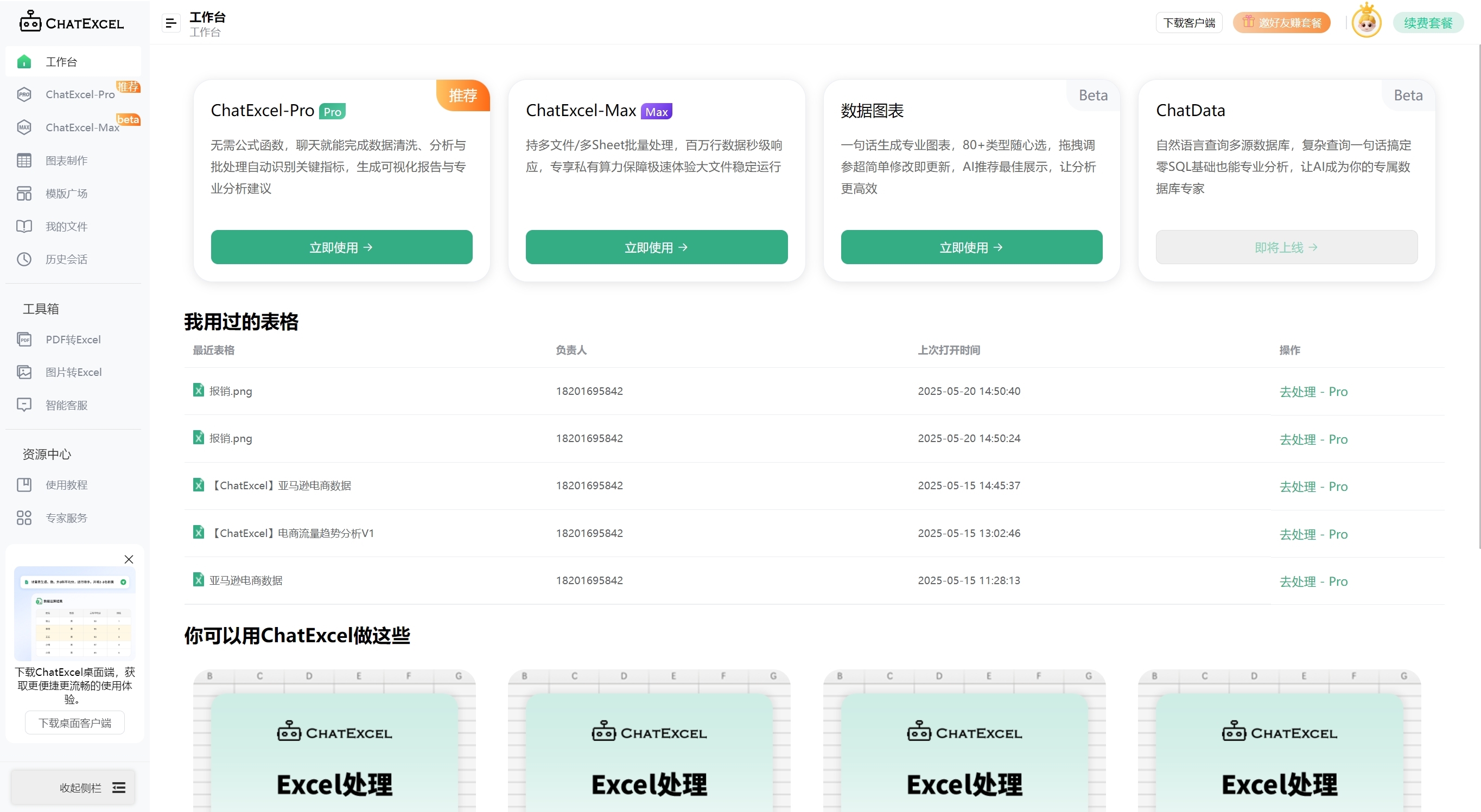Click 下载桌面客户端 button
Image resolution: width=1481 pixels, height=812 pixels.
[75, 723]
